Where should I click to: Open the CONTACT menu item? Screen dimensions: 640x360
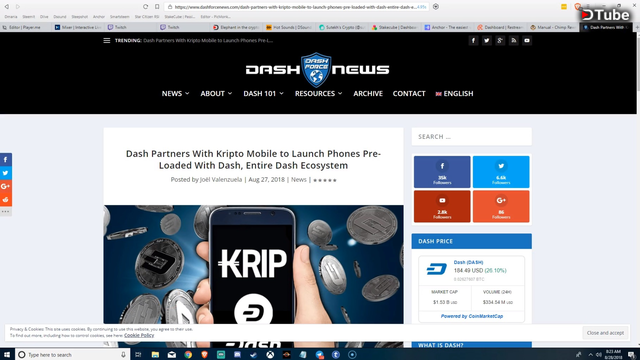point(409,93)
